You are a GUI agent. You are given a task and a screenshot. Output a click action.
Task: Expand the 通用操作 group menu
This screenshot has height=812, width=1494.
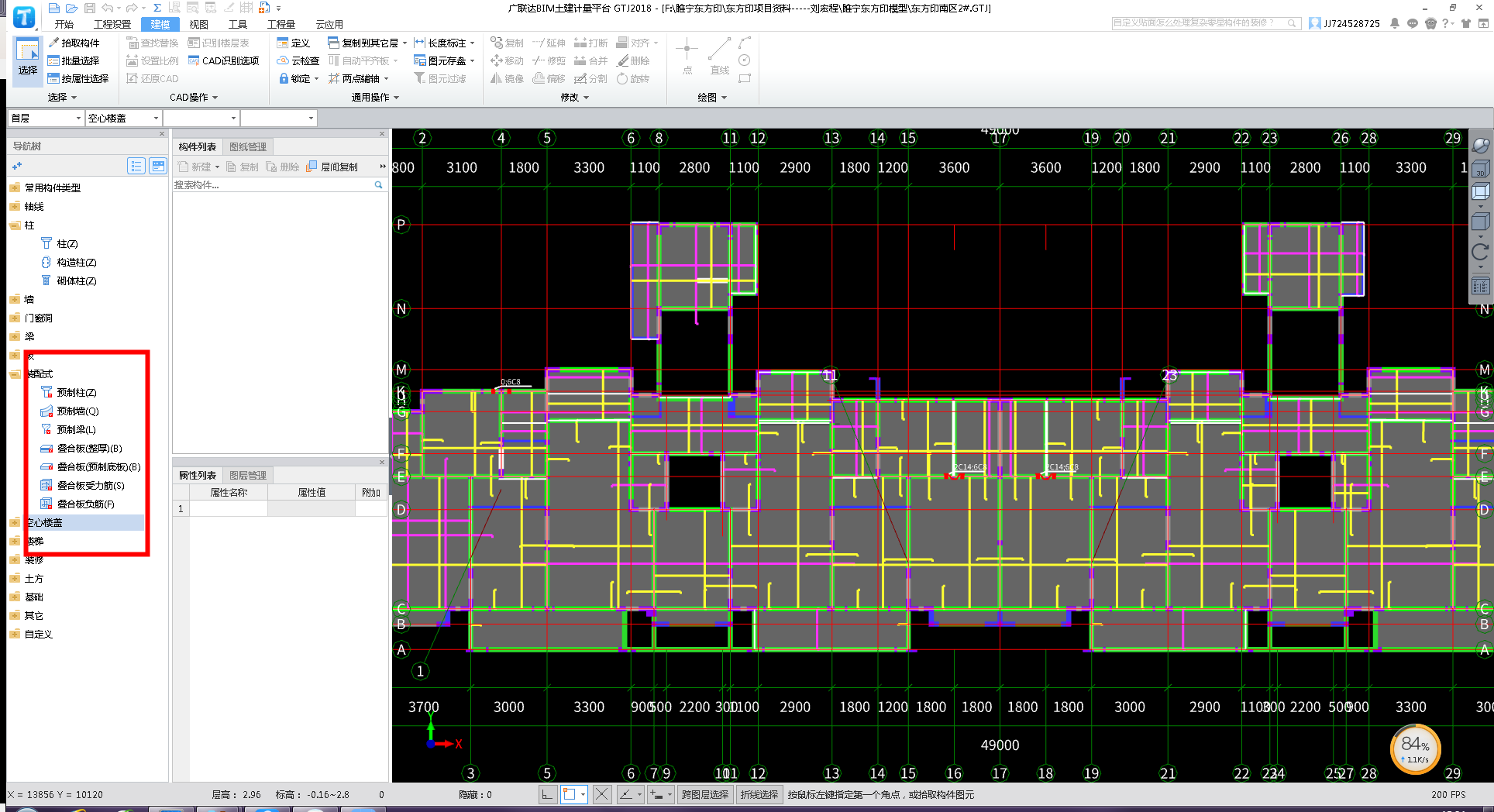[375, 97]
